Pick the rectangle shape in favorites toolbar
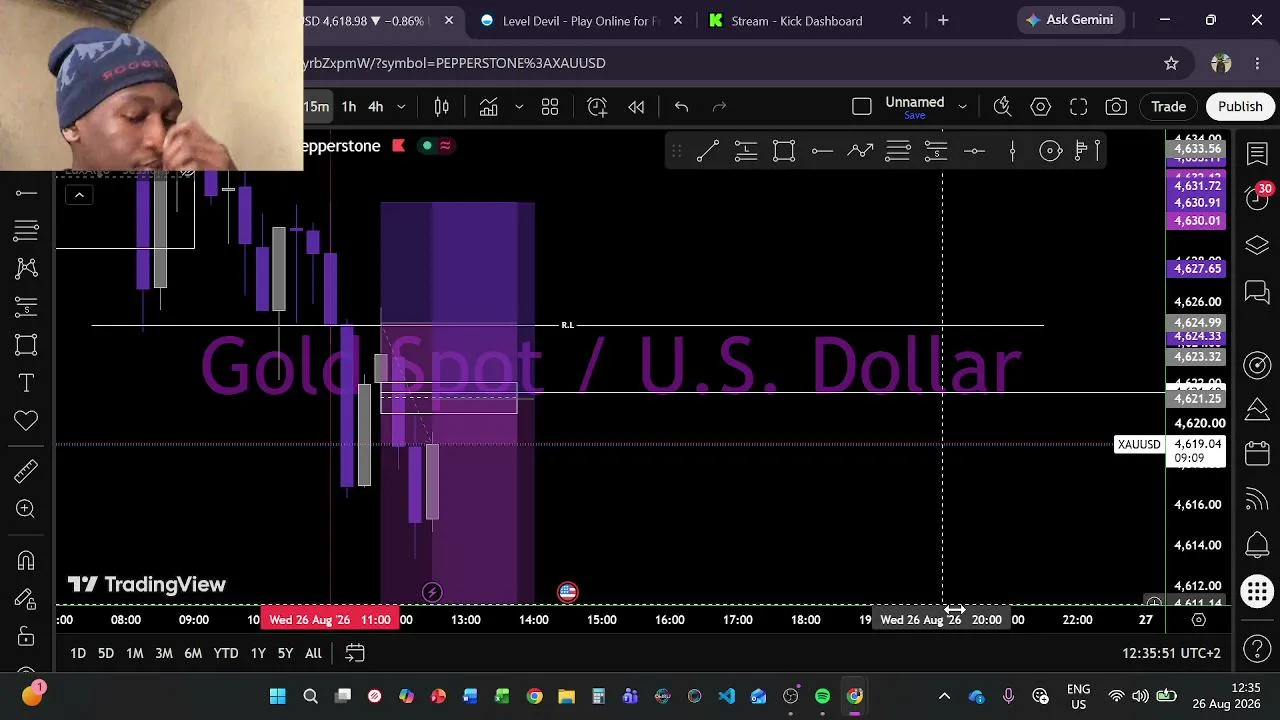The height and width of the screenshot is (720, 1280). pos(784,151)
